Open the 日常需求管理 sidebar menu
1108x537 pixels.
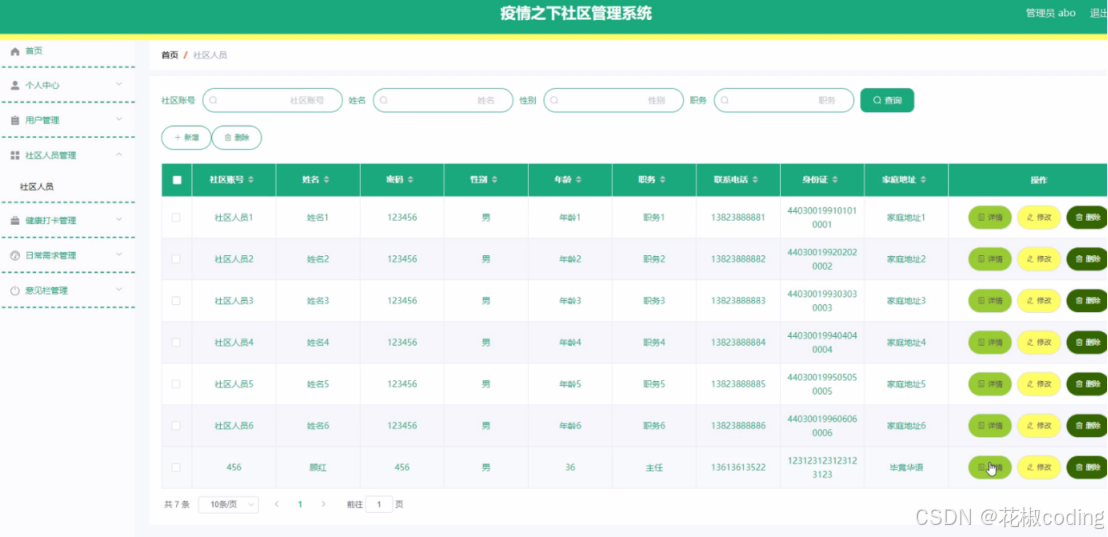tap(67, 256)
